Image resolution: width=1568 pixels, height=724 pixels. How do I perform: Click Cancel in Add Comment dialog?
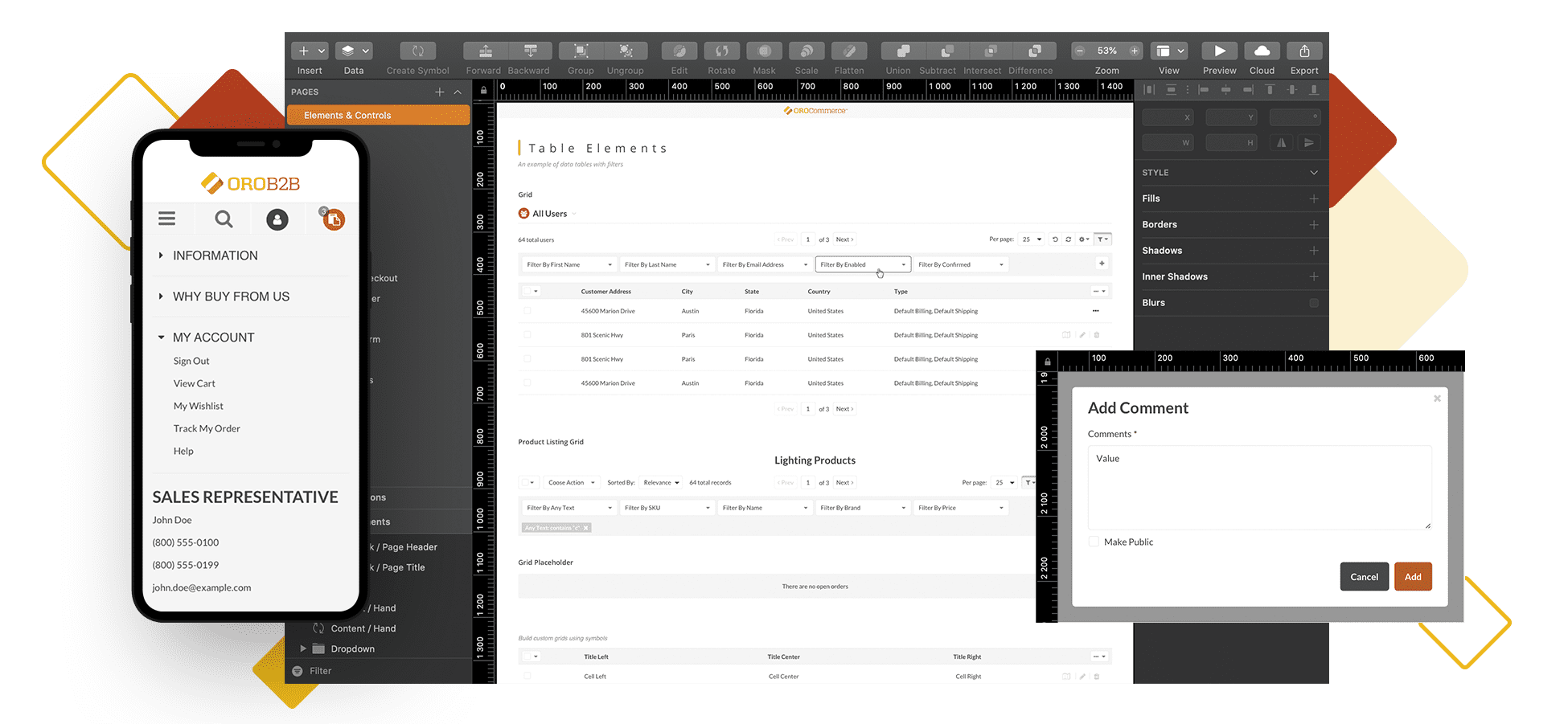[1365, 577]
